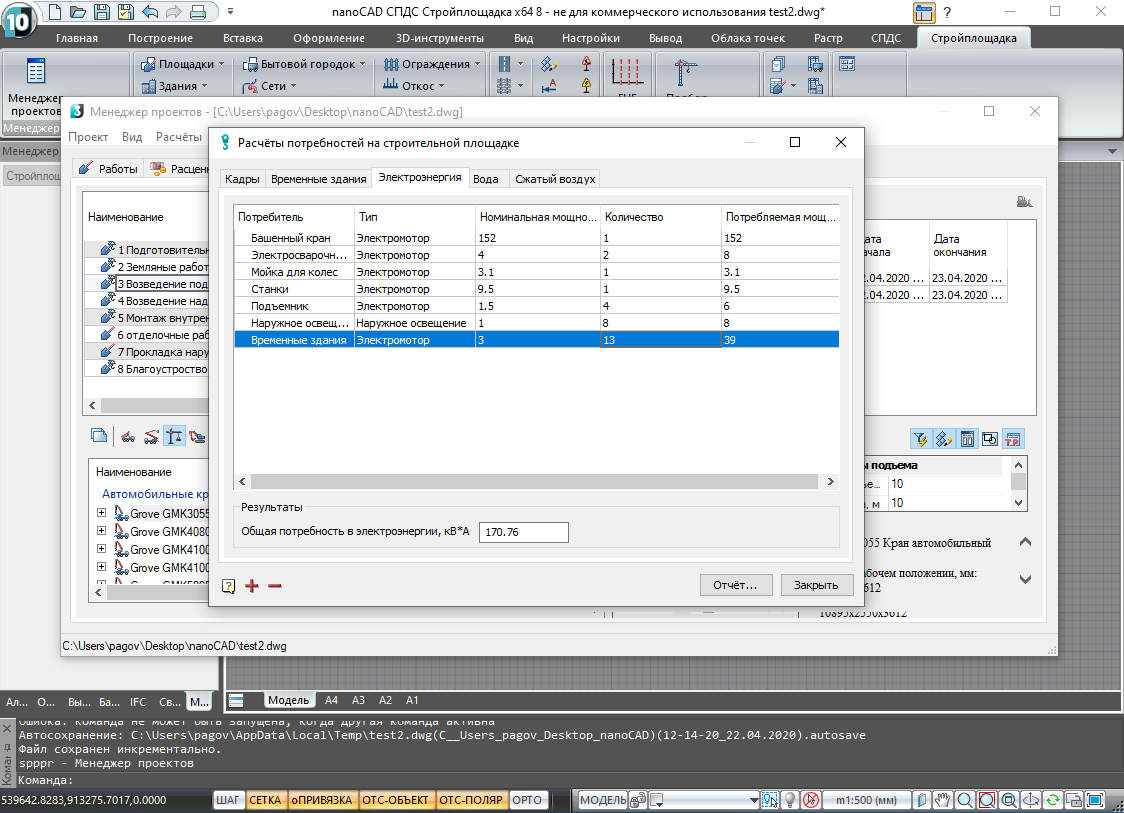This screenshot has width=1124, height=813.
Task: Open Менеджер проектов ribbon button
Action: (x=34, y=87)
